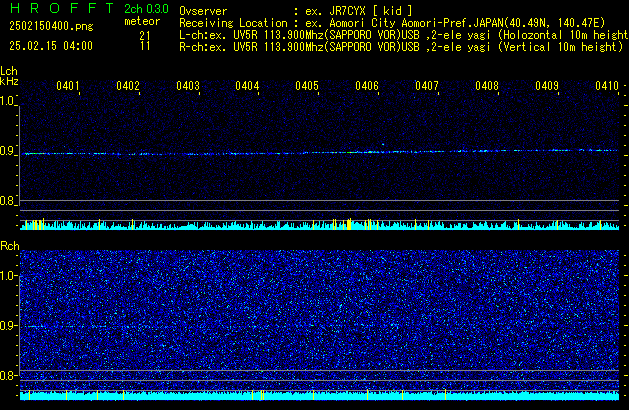Click the isolated meteor echo dot above the Lch carrier near 0406
629x410 pixels.
(383, 144)
